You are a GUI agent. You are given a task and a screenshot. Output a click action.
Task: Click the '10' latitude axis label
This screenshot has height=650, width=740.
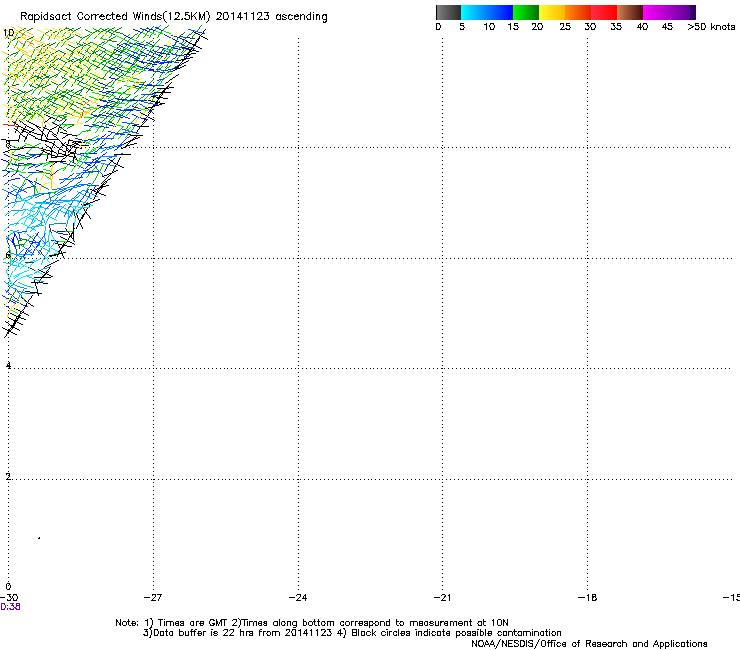8,33
